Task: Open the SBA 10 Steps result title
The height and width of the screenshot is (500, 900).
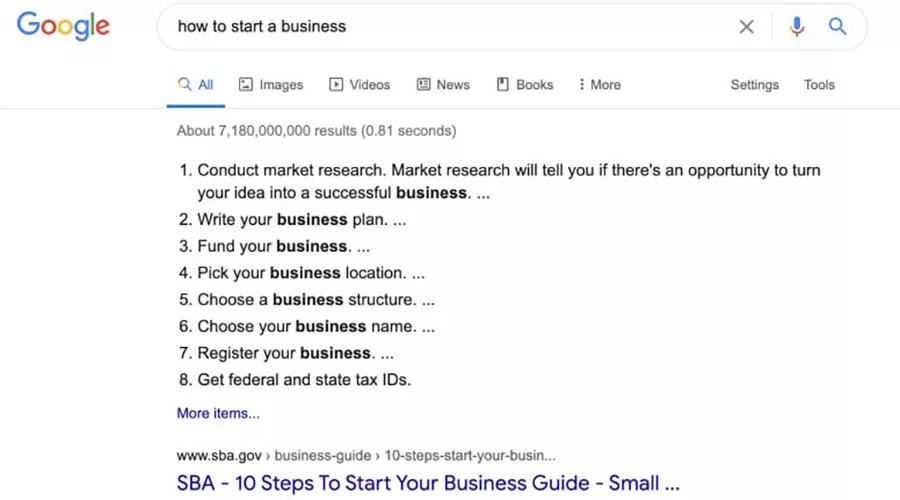Action: point(428,483)
